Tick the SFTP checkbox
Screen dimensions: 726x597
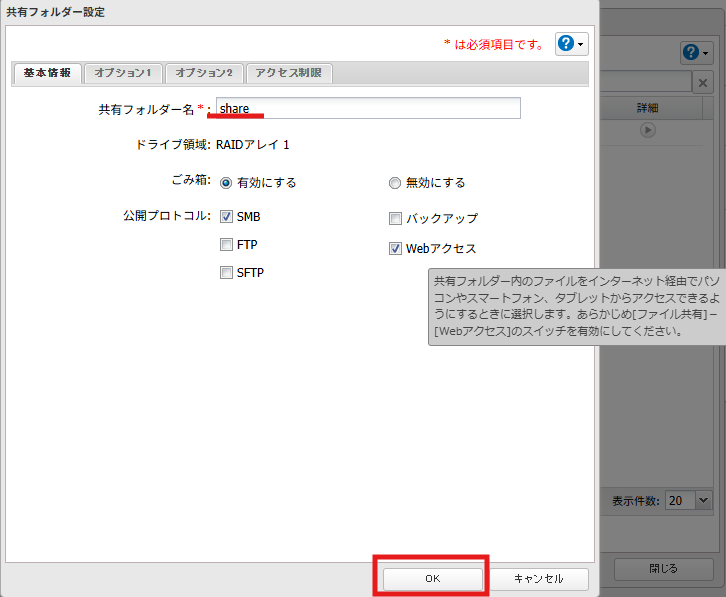point(226,272)
